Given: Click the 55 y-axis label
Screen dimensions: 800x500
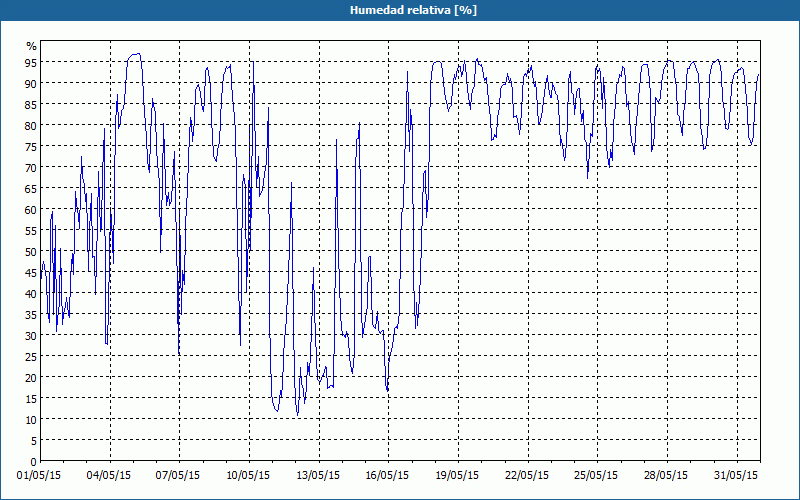Looking at the screenshot, I should tap(31, 230).
